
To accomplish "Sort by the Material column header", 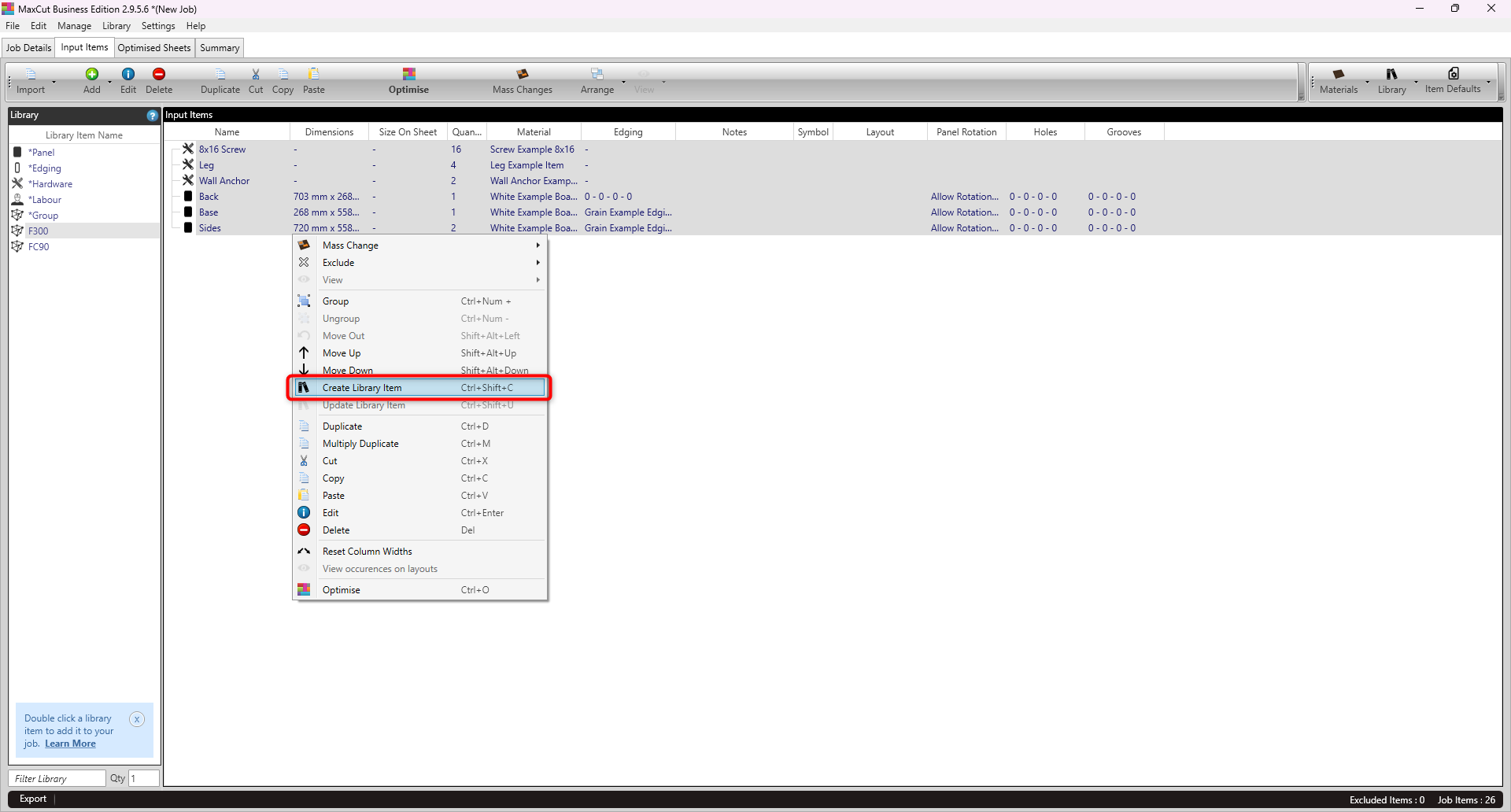I will point(534,132).
